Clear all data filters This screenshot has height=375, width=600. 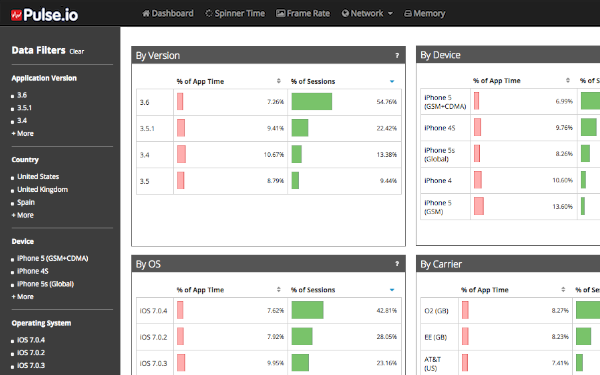tap(77, 51)
